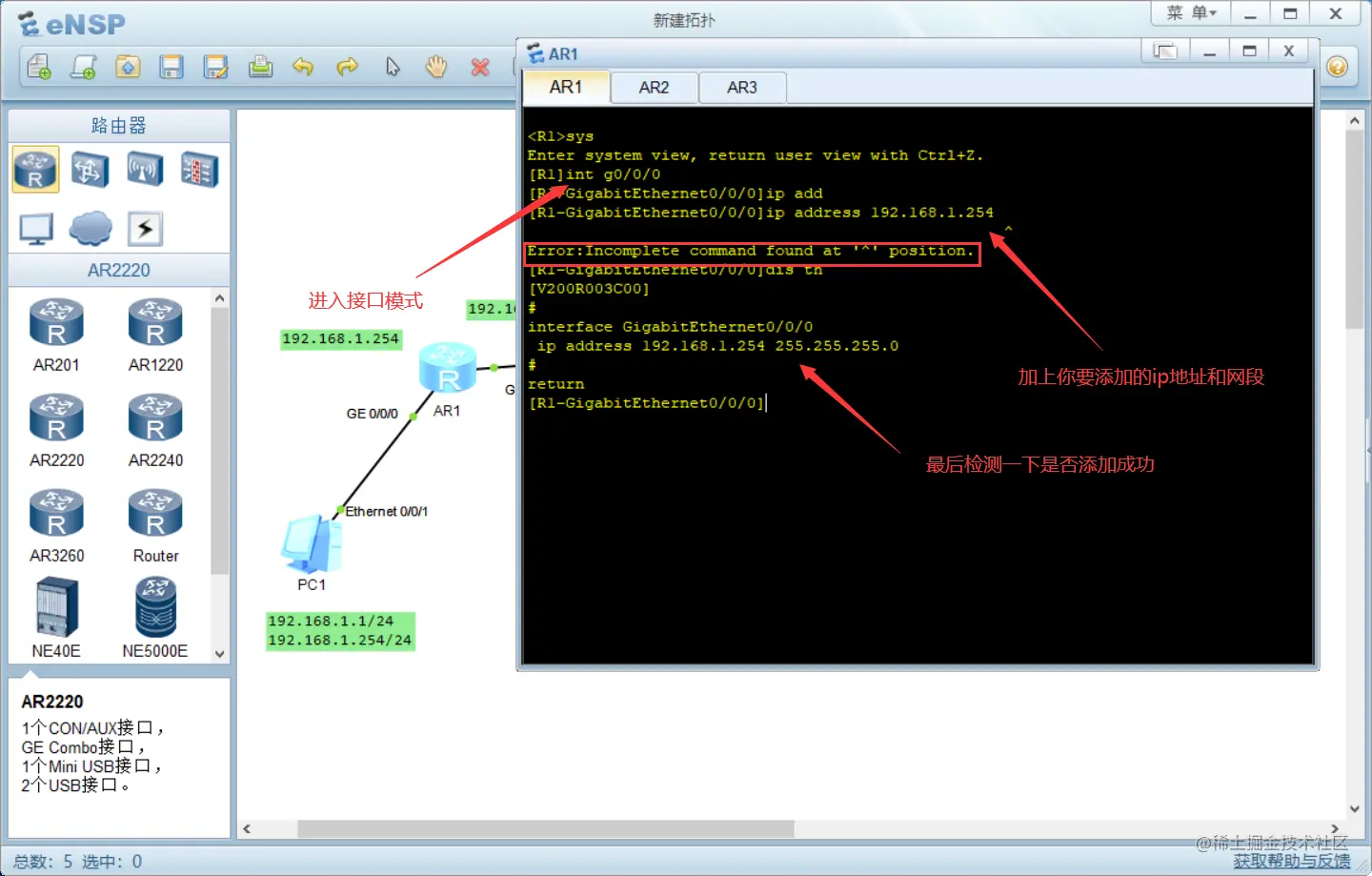Click the 192.168.1.254 green label on canvas

click(341, 339)
